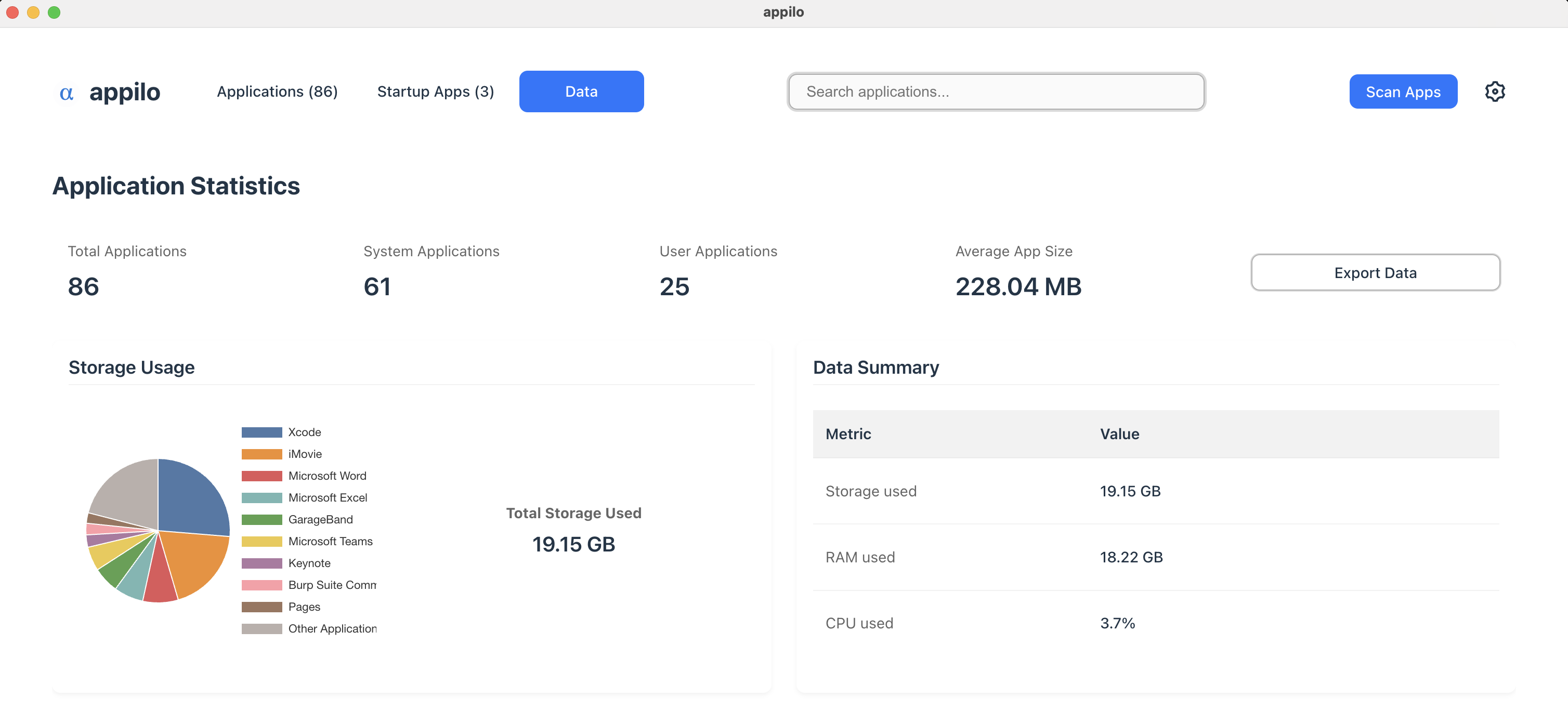This screenshot has height=710, width=1568.
Task: Click the Burp Suite legend swatch
Action: (x=262, y=586)
